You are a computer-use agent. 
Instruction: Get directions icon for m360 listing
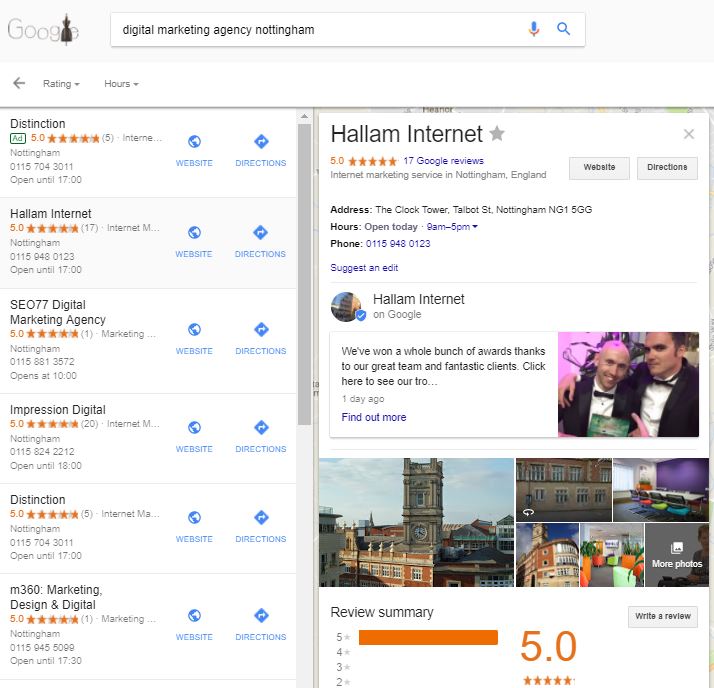261,616
